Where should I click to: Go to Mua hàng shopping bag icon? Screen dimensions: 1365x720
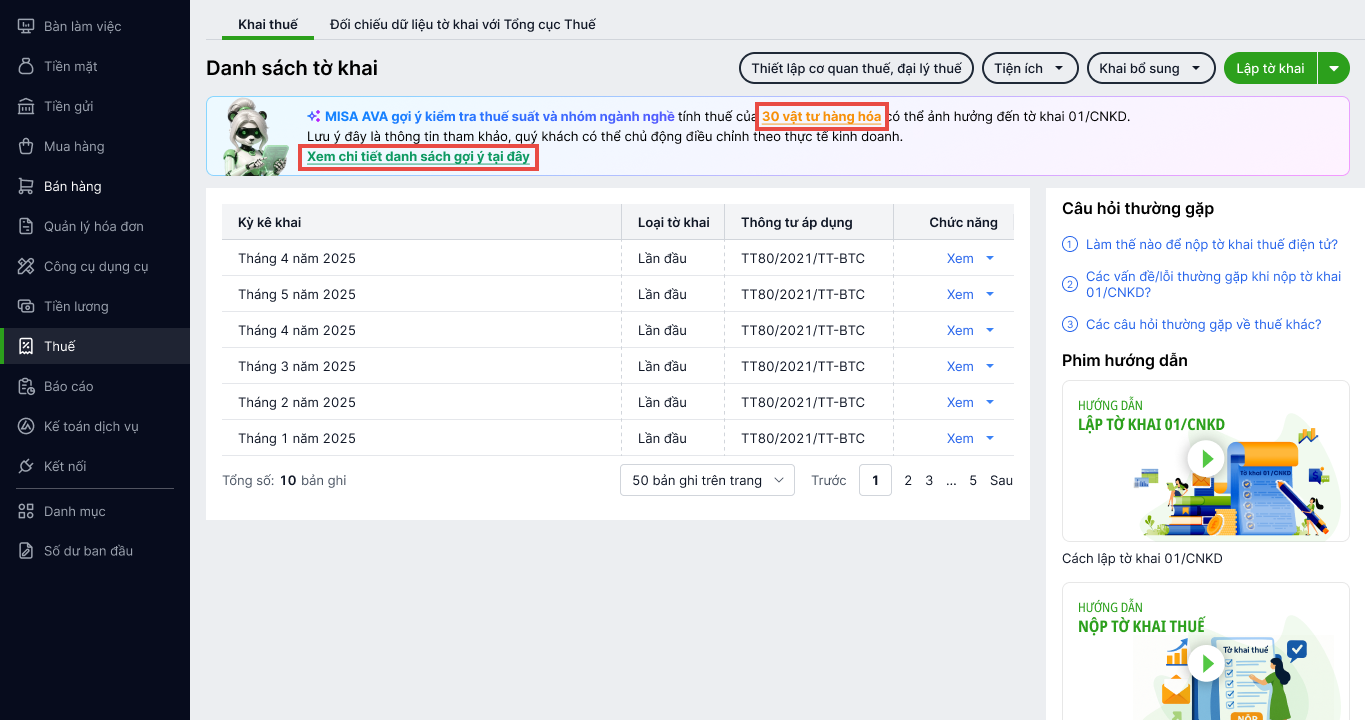[x=26, y=146]
